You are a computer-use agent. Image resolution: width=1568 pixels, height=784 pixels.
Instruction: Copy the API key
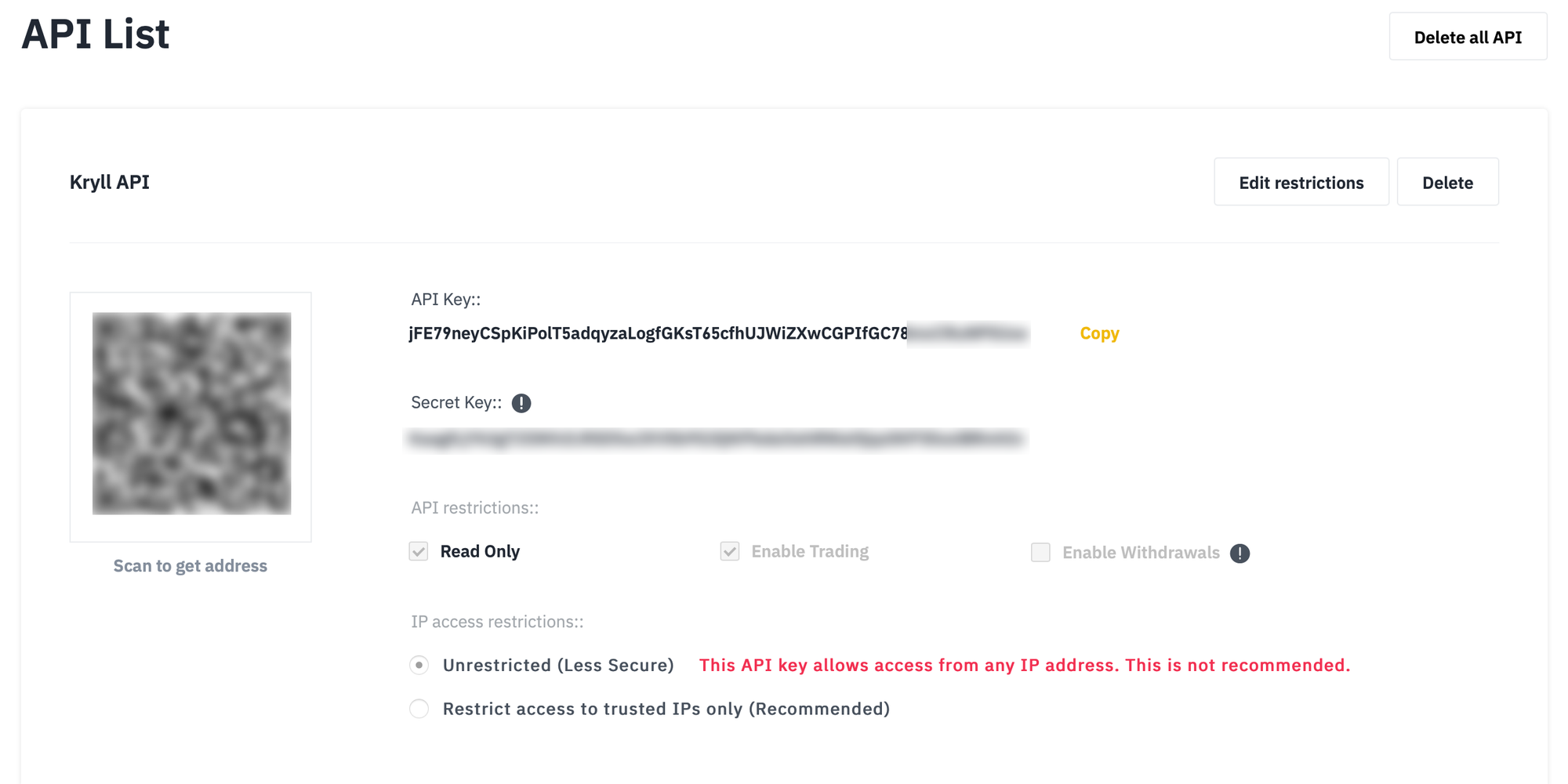point(1099,333)
